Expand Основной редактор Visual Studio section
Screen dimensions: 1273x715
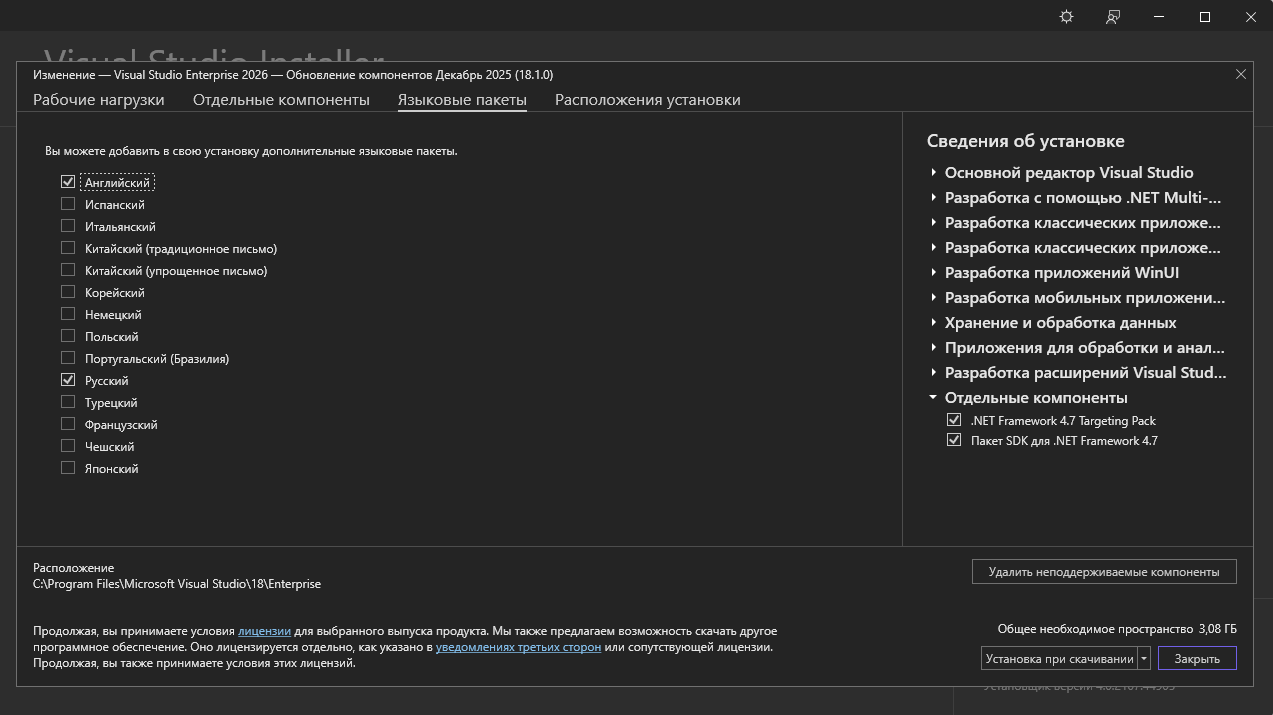(x=933, y=173)
